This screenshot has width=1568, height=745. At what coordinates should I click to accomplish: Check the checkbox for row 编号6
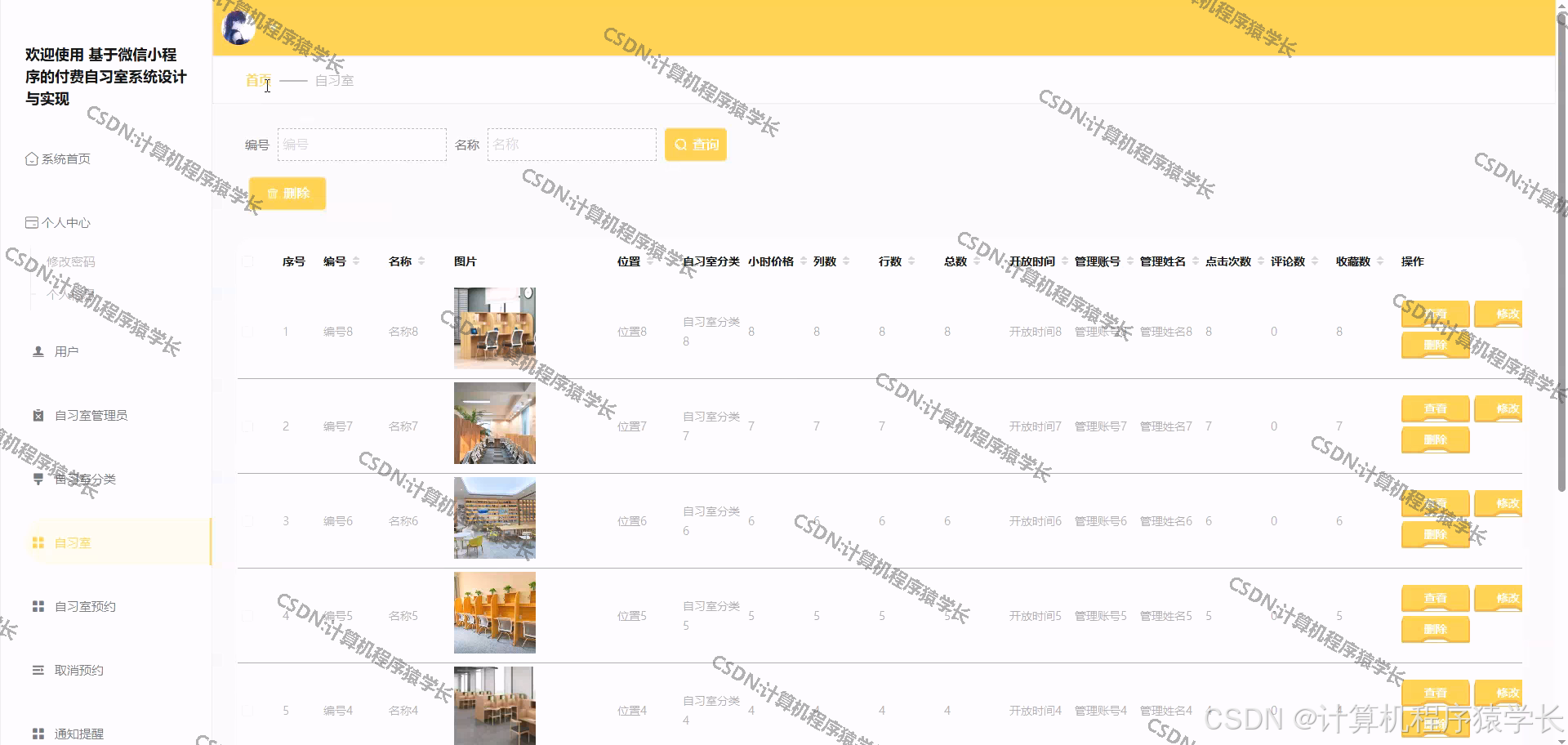point(247,521)
